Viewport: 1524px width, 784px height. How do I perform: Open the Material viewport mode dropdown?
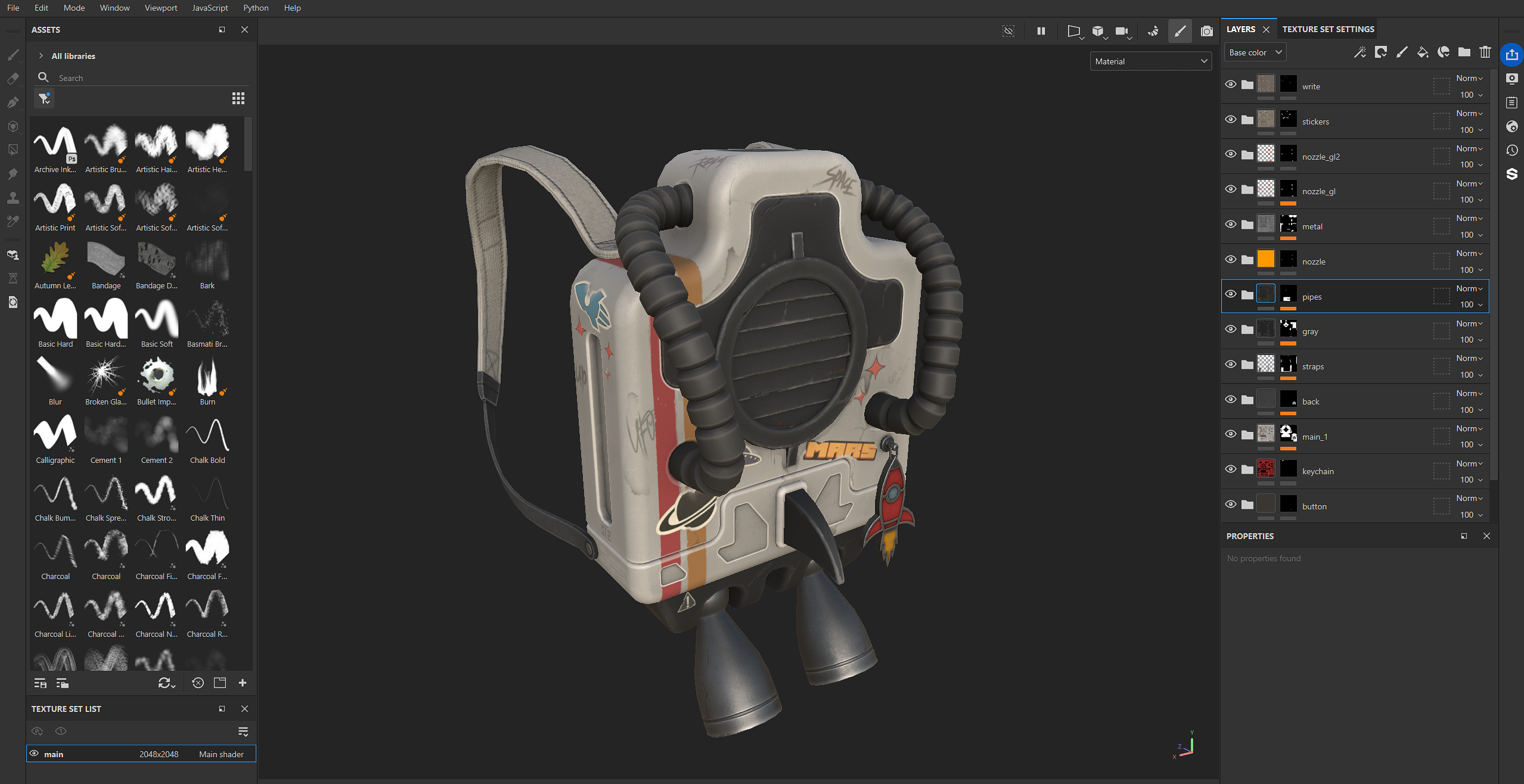click(1150, 61)
